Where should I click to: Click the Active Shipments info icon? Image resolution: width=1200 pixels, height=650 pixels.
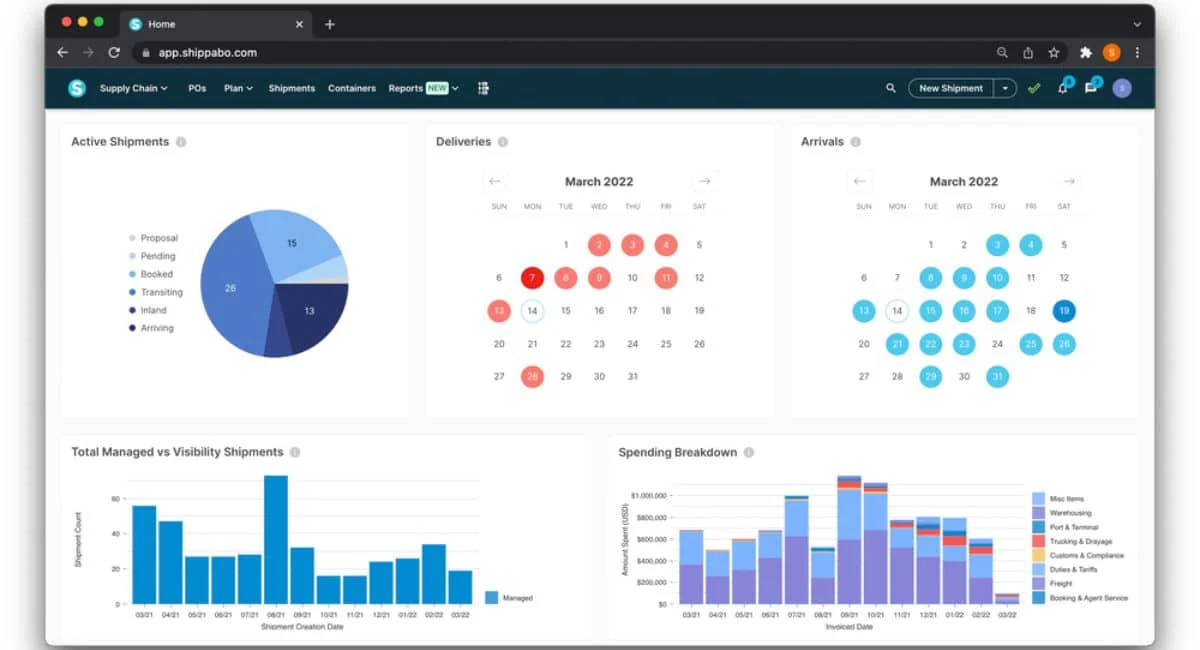181,142
